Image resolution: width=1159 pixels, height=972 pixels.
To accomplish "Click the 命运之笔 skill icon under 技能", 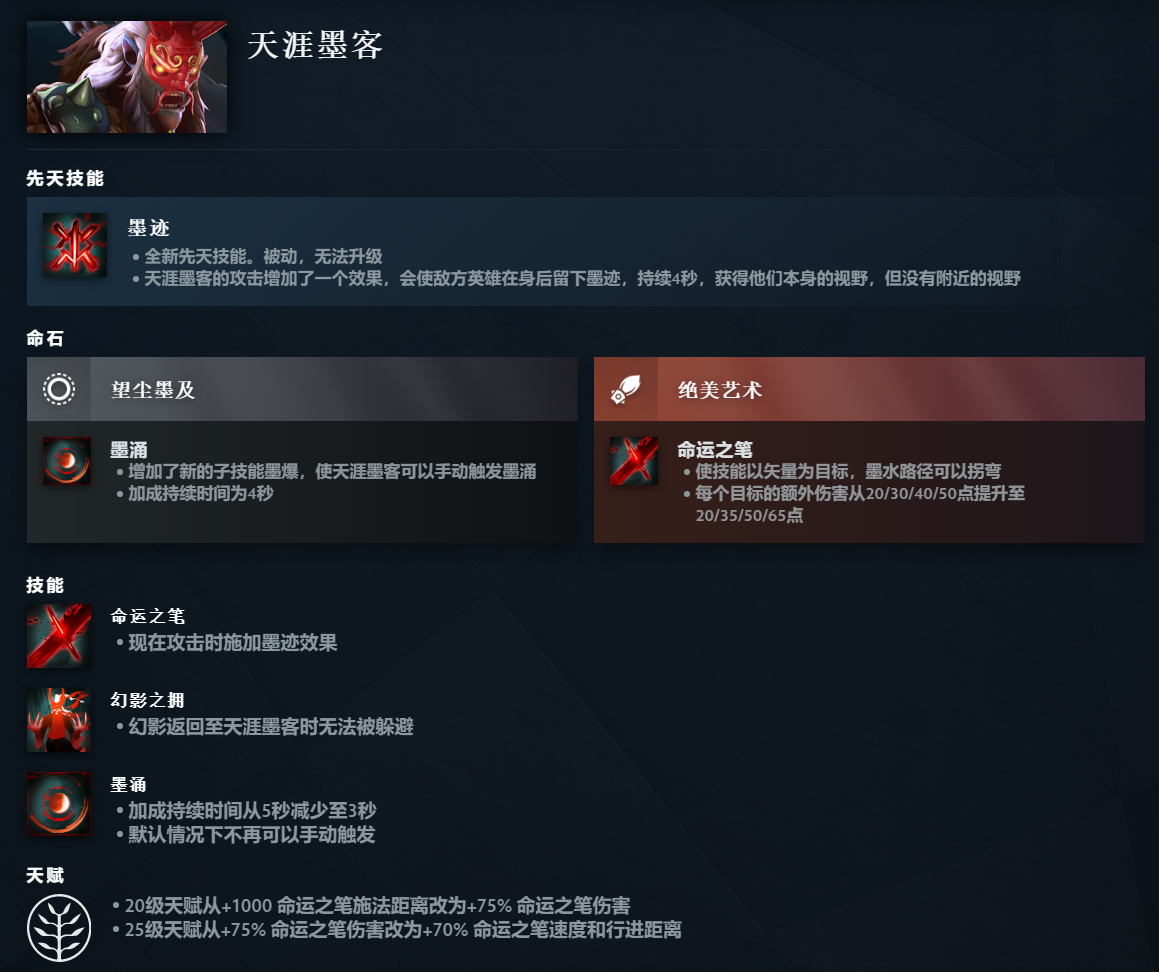I will pyautogui.click(x=59, y=636).
